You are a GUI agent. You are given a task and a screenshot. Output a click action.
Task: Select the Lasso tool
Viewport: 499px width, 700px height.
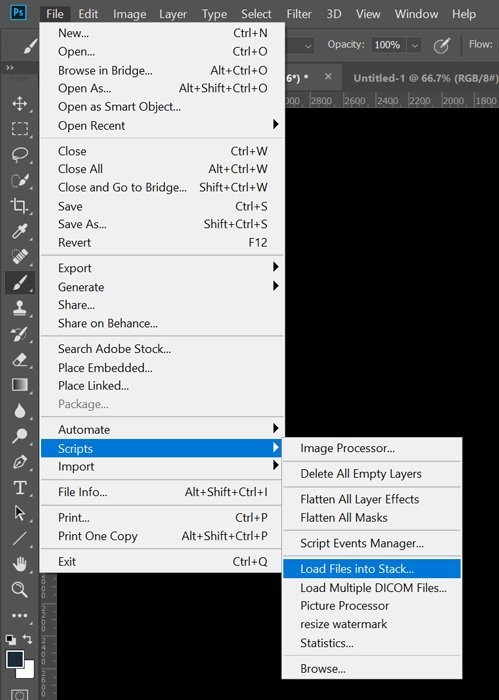pyautogui.click(x=19, y=154)
